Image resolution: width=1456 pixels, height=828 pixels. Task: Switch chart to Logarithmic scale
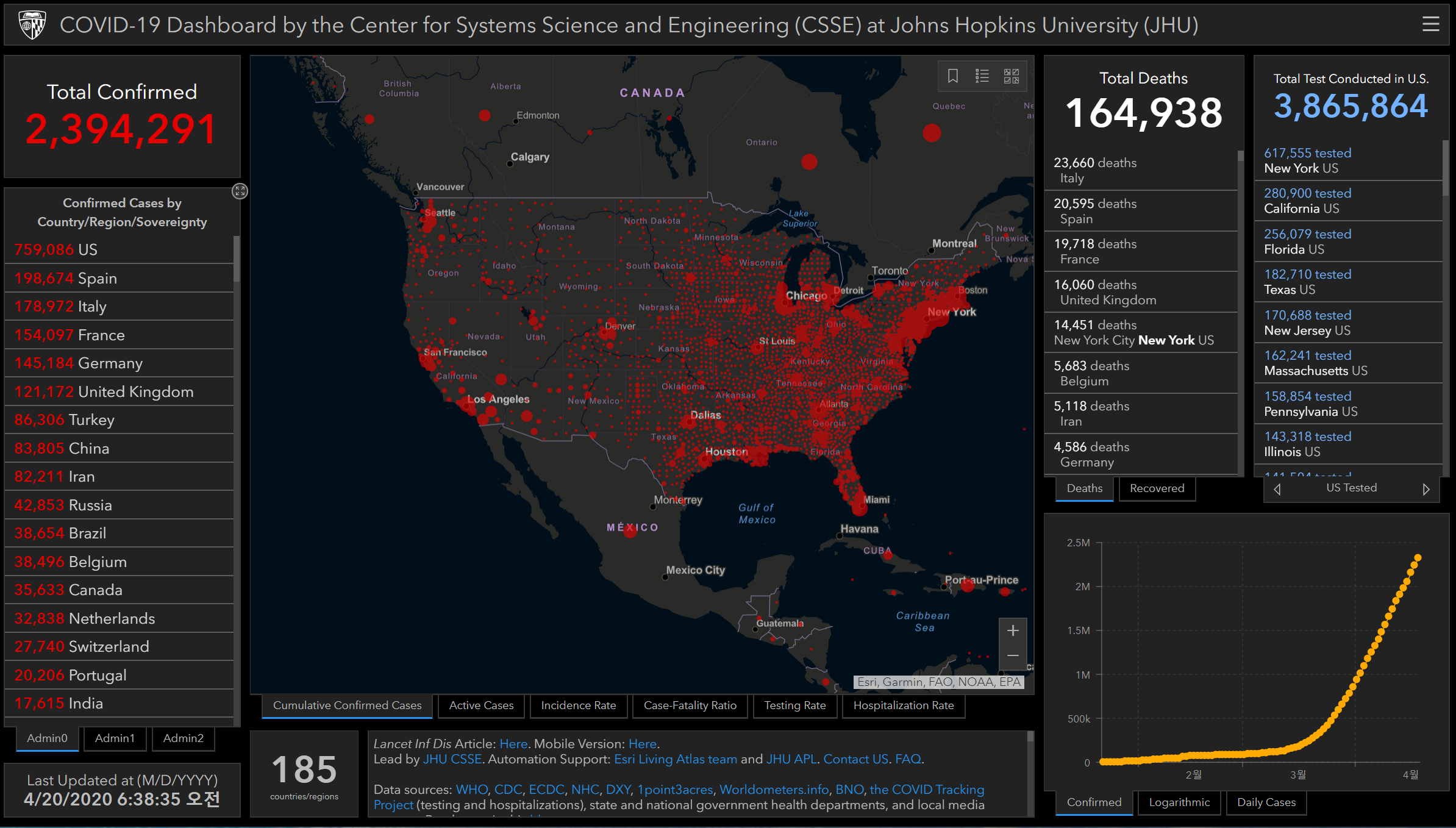coord(1179,802)
